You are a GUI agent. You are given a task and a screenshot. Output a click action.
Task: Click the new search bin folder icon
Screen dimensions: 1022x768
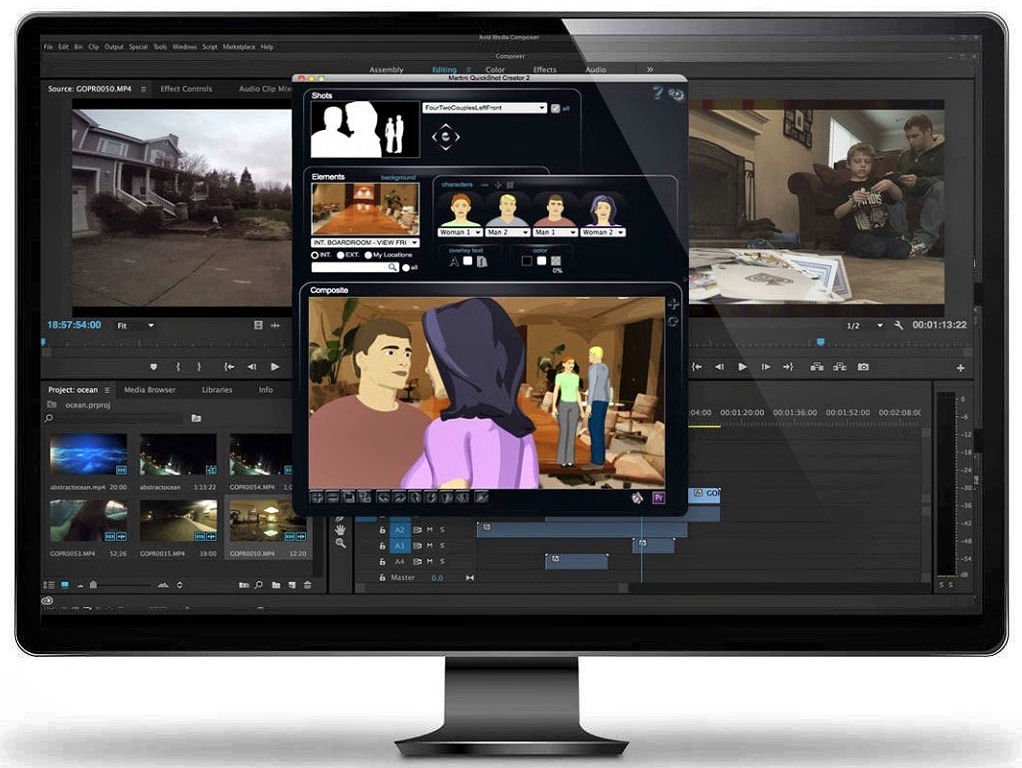(196, 418)
